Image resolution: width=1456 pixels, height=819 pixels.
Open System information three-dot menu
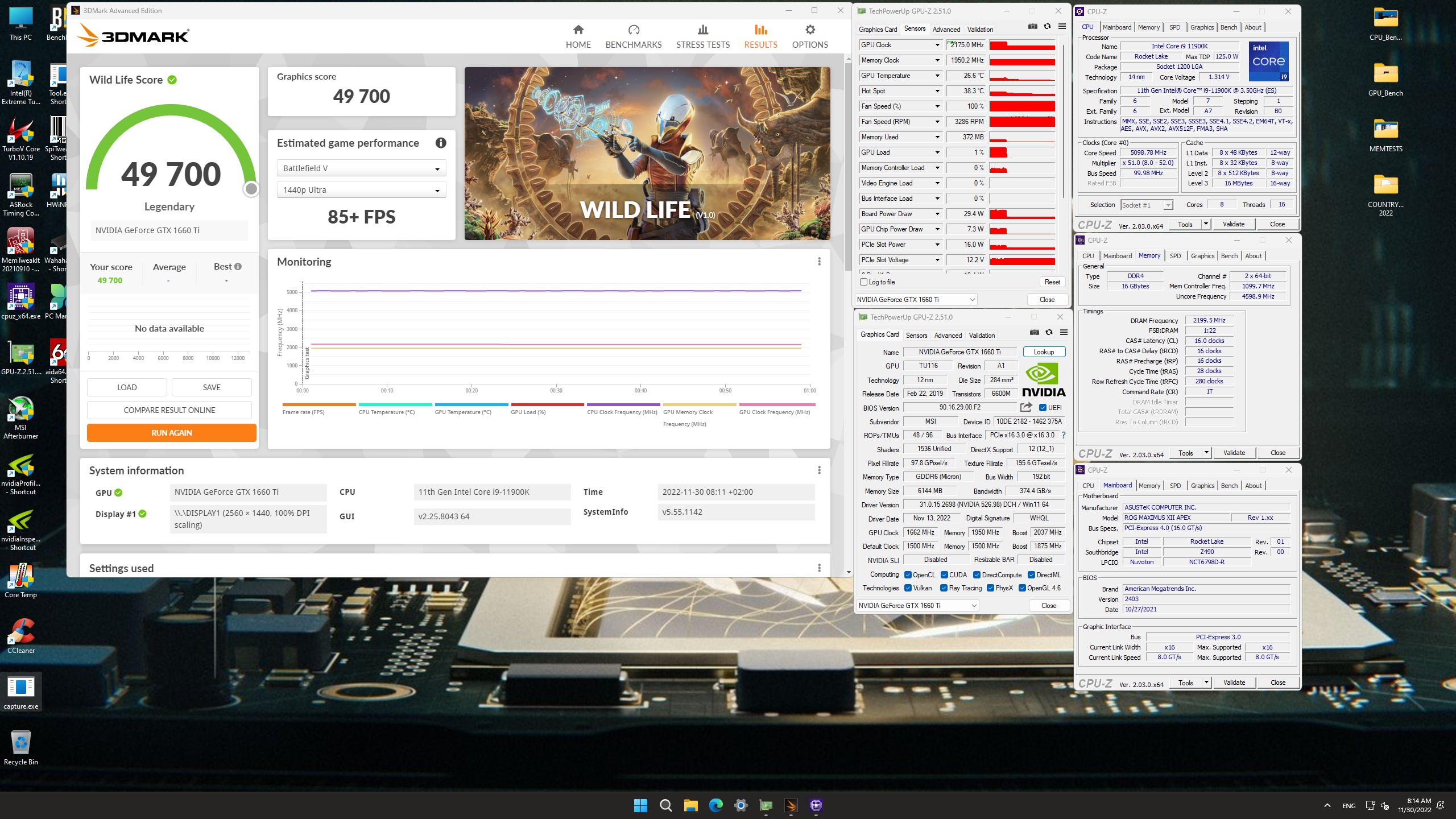click(819, 470)
